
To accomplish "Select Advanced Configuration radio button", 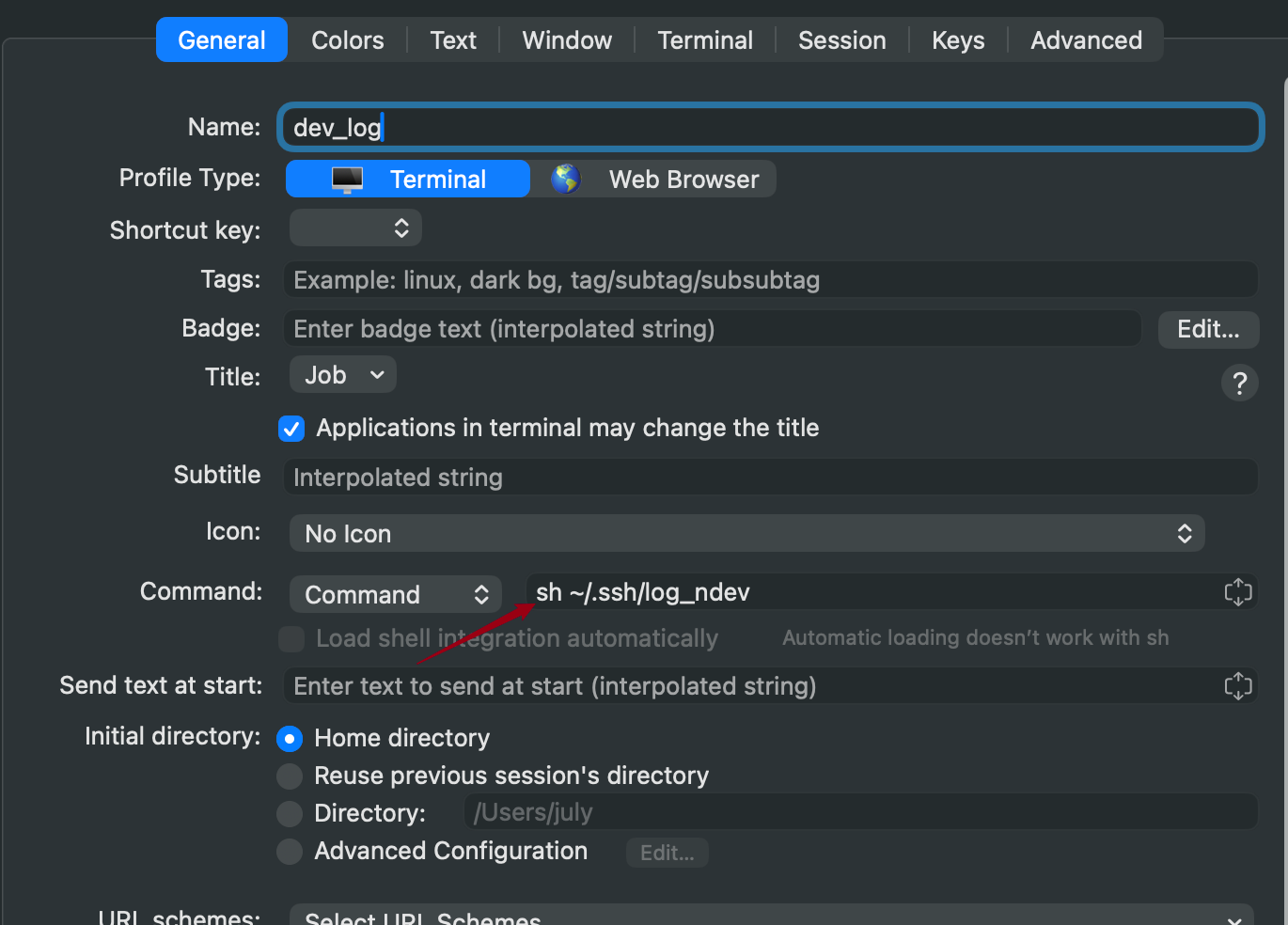I will click(290, 852).
